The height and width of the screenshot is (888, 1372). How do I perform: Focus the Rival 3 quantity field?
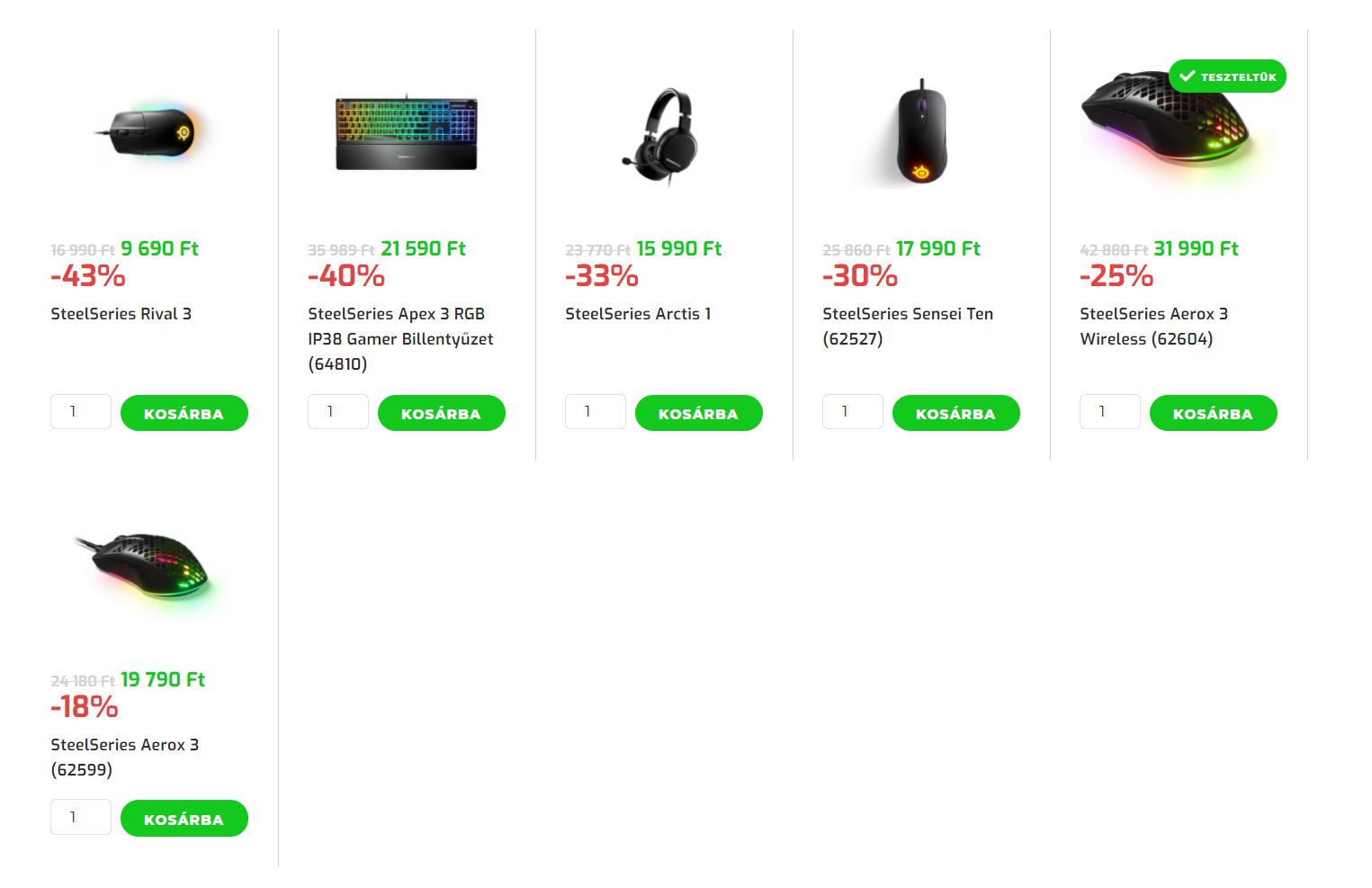pyautogui.click(x=81, y=412)
